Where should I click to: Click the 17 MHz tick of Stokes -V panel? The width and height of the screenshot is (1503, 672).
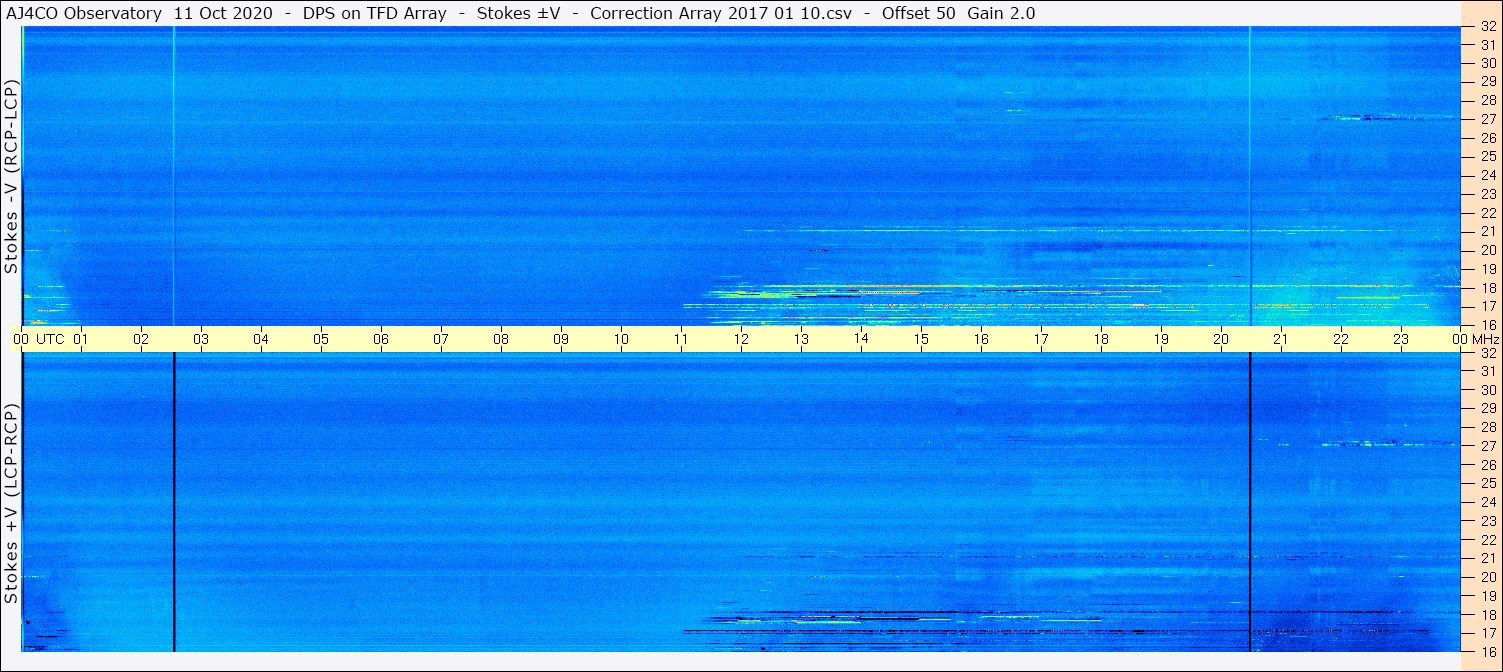pyautogui.click(x=1487, y=306)
